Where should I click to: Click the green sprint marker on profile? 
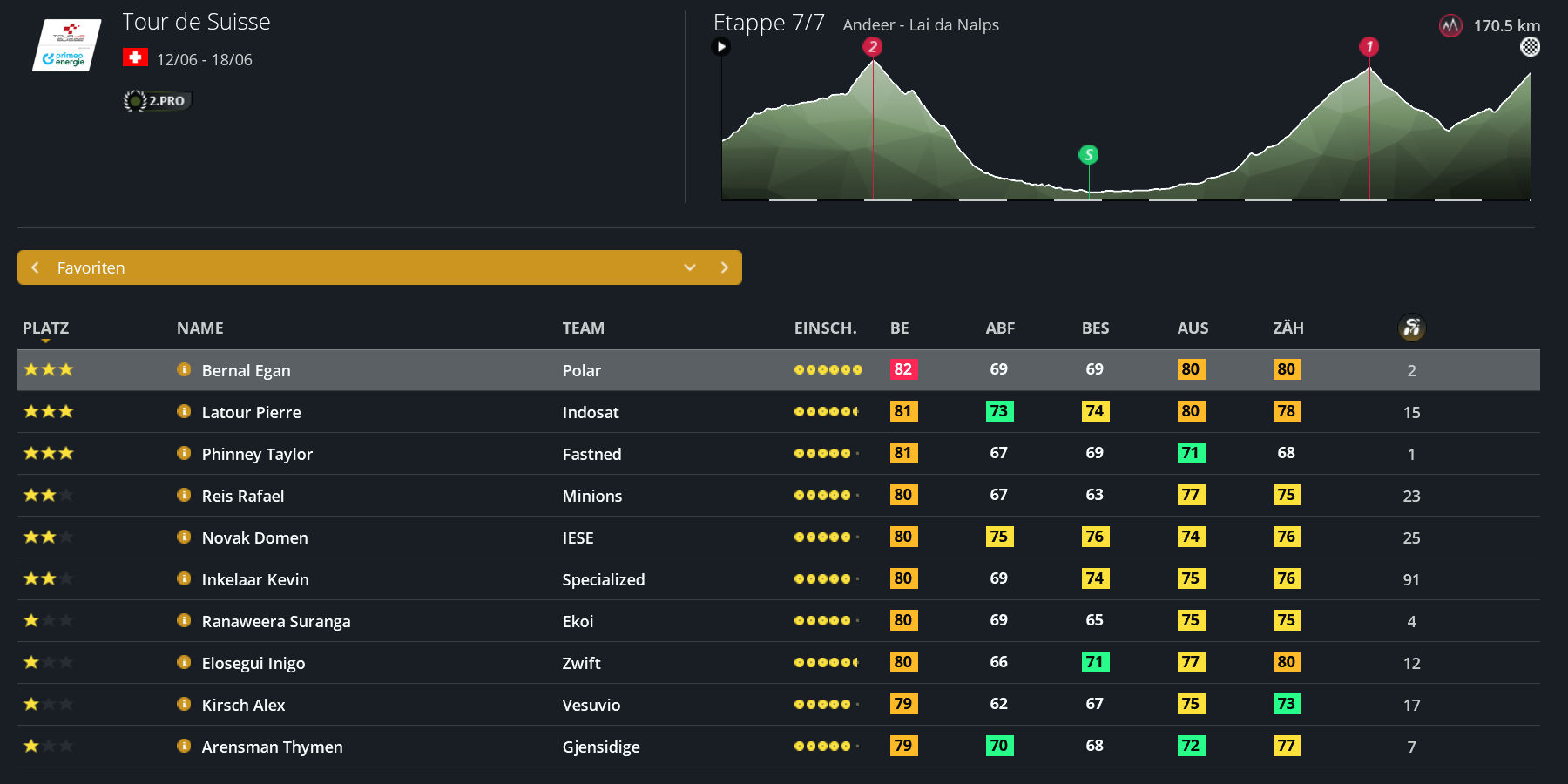tap(1088, 155)
